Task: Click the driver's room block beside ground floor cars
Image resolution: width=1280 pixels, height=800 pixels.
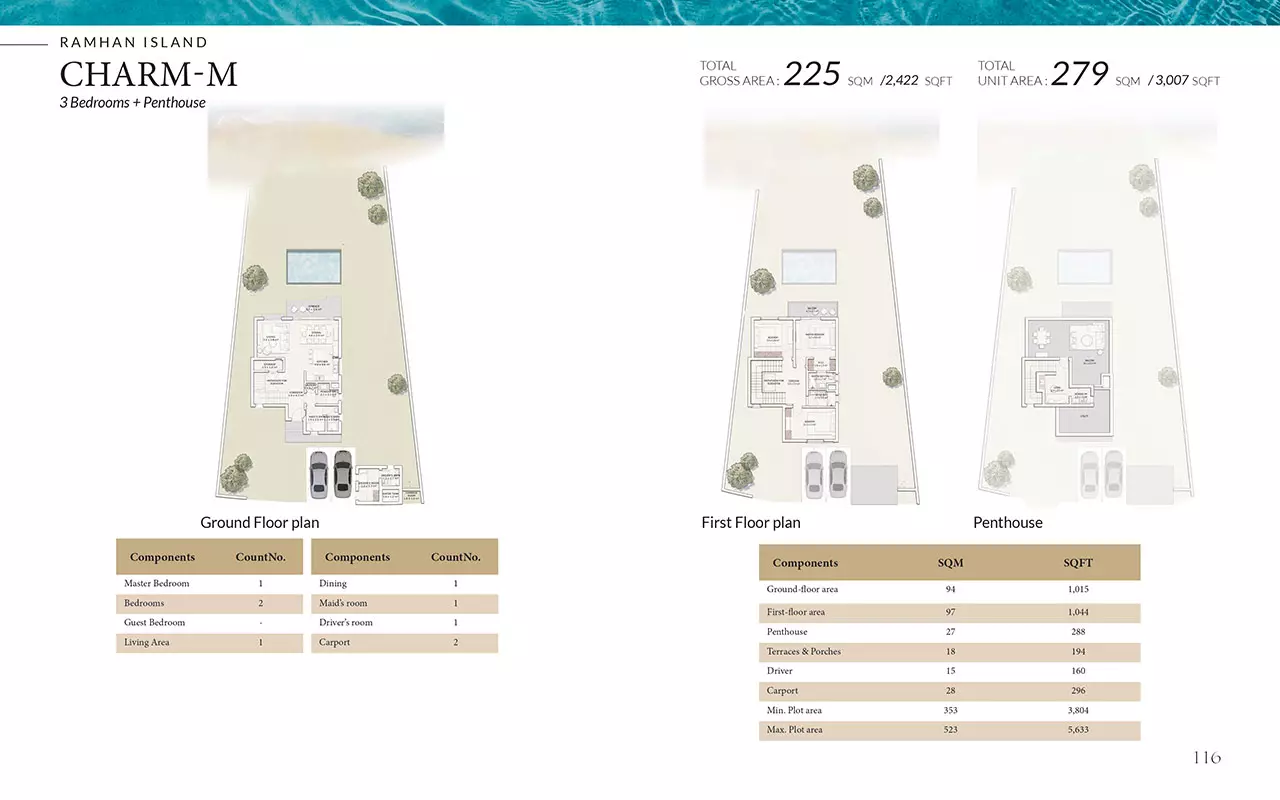Action: pyautogui.click(x=380, y=483)
